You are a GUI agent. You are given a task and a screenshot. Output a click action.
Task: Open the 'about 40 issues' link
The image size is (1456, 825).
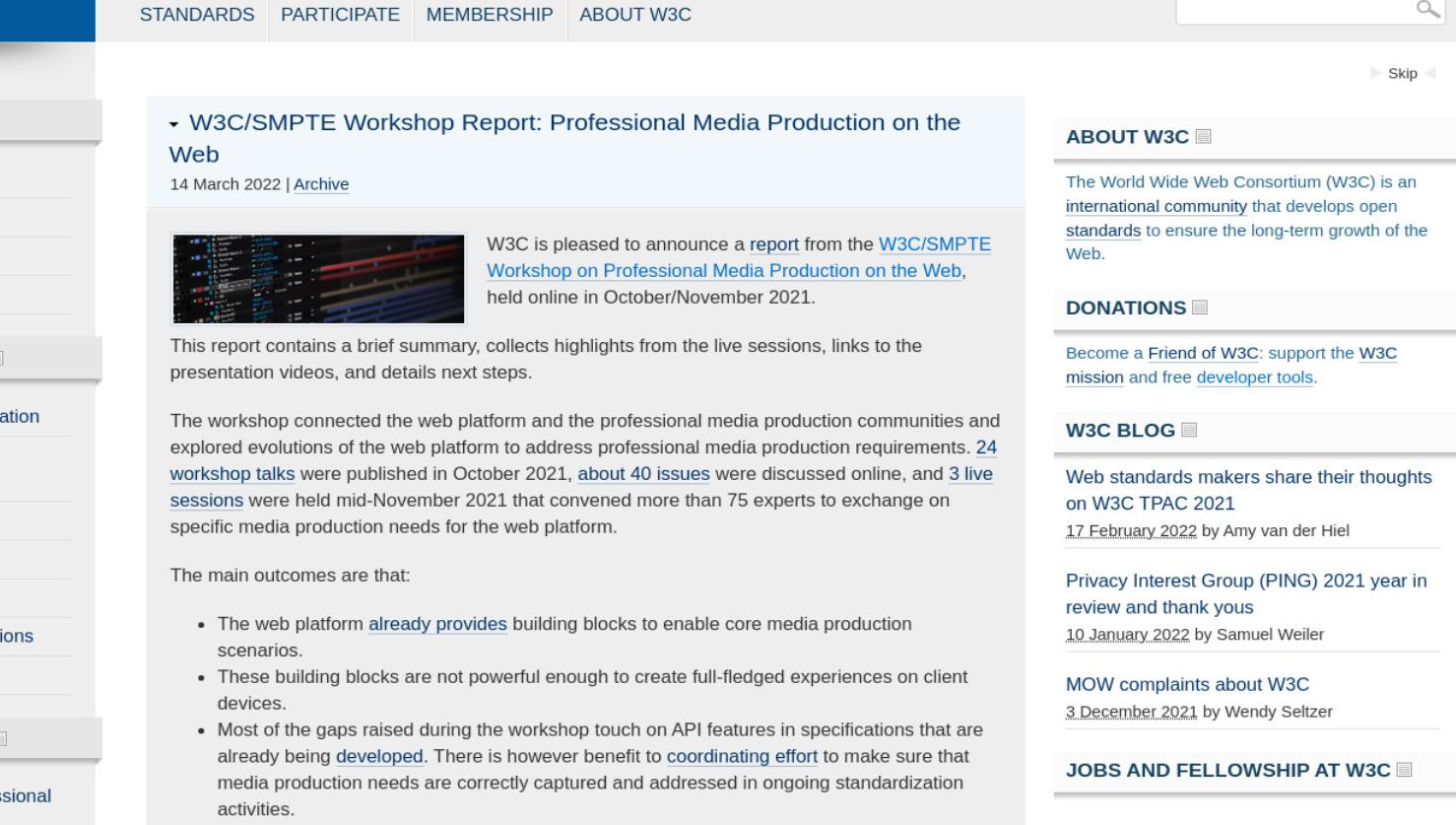643,474
